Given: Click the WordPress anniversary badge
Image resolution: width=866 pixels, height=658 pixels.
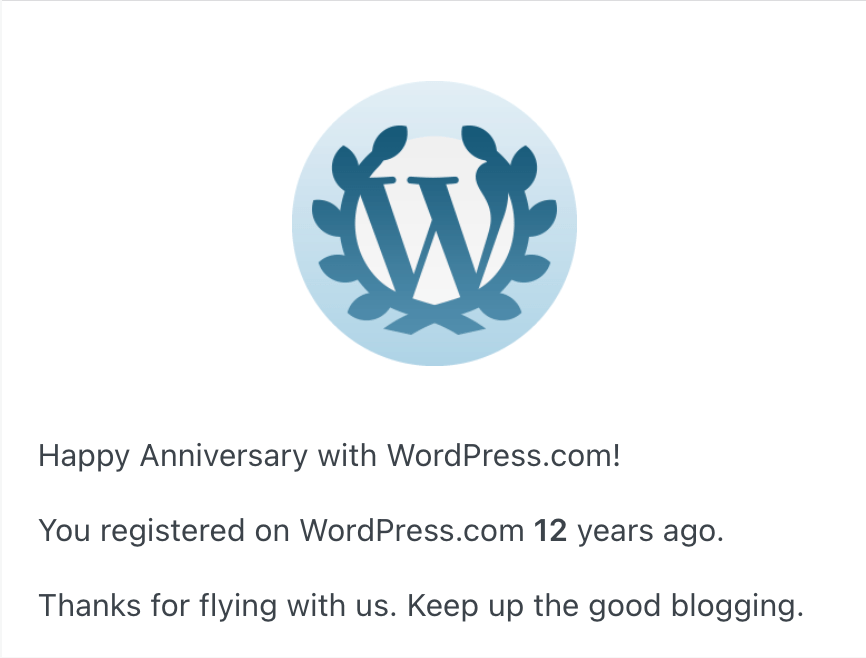Looking at the screenshot, I should tap(434, 223).
